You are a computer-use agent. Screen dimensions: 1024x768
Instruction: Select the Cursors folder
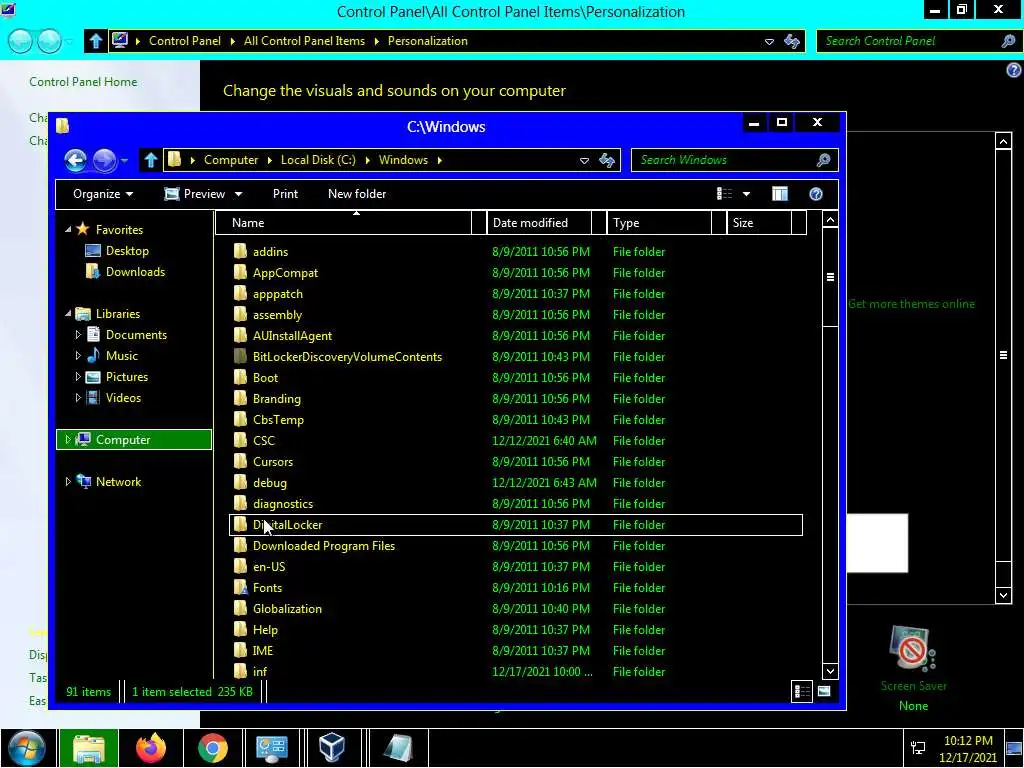[273, 462]
